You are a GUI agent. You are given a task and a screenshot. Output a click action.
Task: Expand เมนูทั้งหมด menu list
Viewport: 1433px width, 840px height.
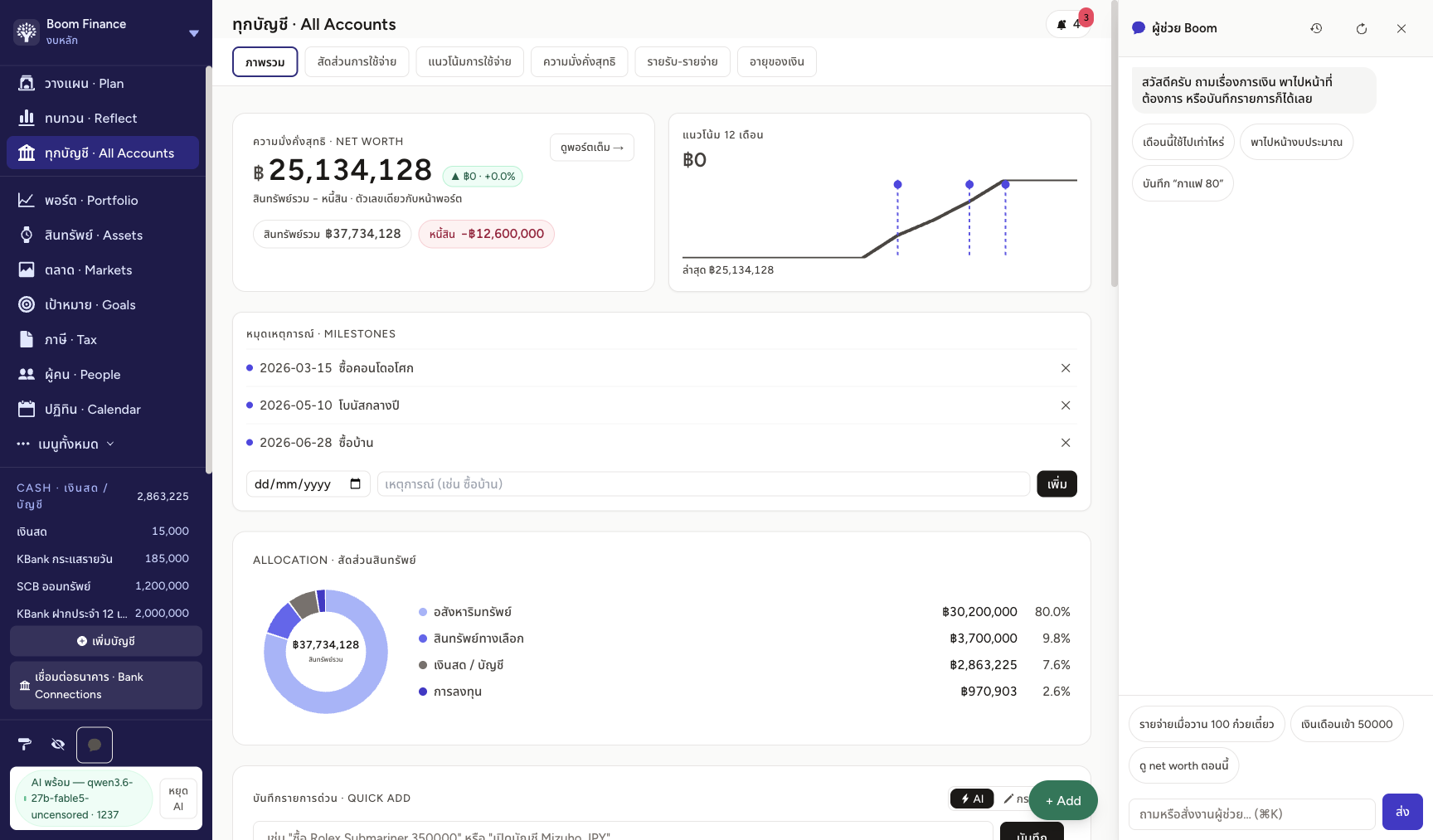[x=66, y=444]
